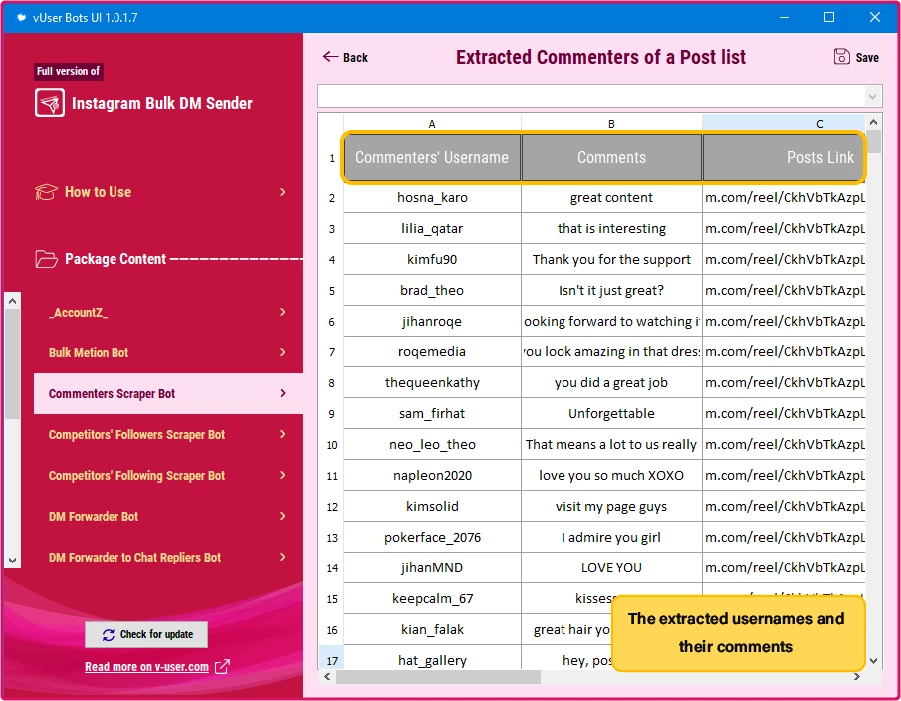
Task: Select the lilia_qatar username cell
Action: click(x=432, y=229)
